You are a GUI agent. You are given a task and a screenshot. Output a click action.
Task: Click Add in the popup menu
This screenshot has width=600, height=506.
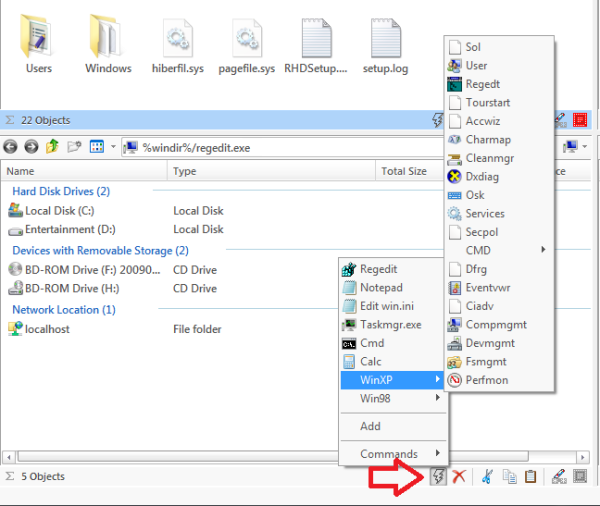click(393, 426)
